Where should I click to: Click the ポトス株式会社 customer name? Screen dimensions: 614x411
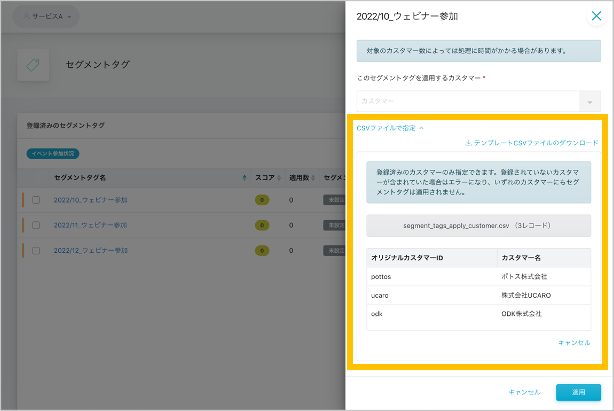tap(524, 276)
